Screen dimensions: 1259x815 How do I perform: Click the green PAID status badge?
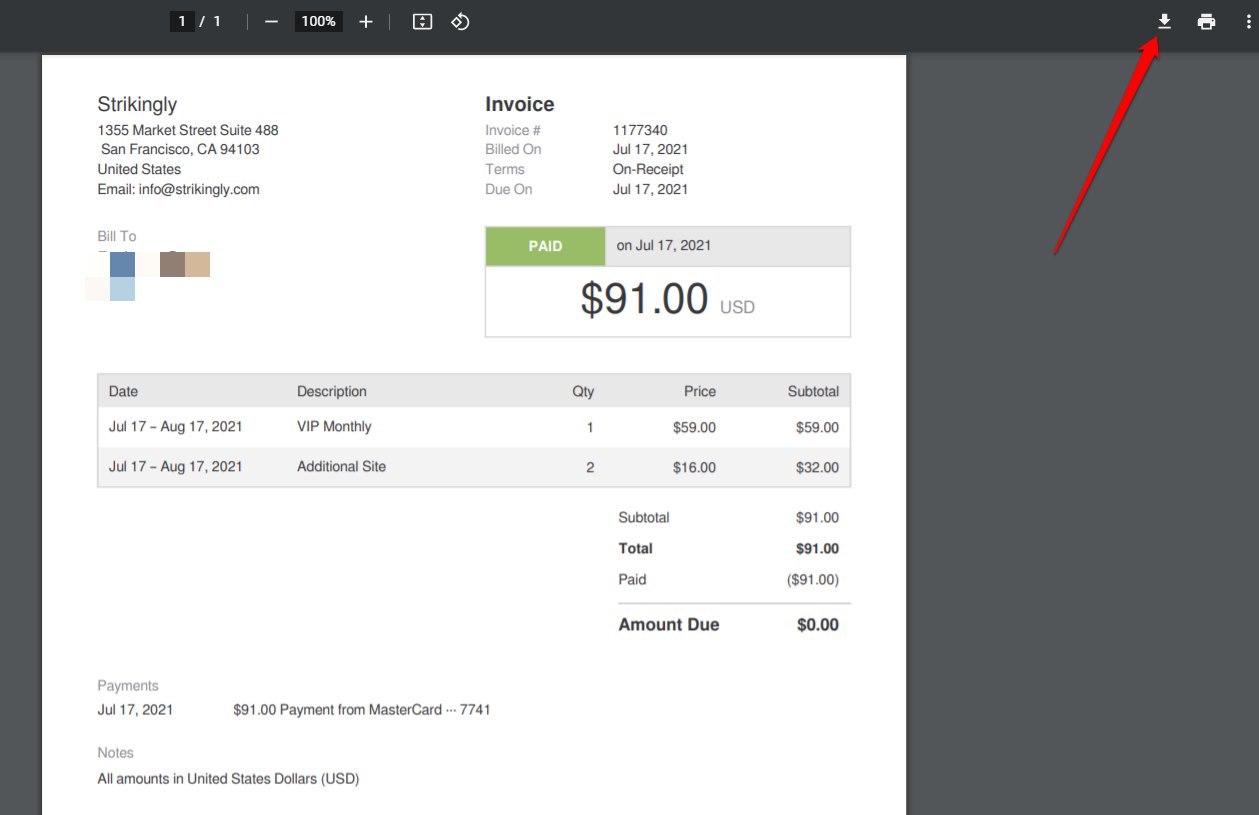545,246
